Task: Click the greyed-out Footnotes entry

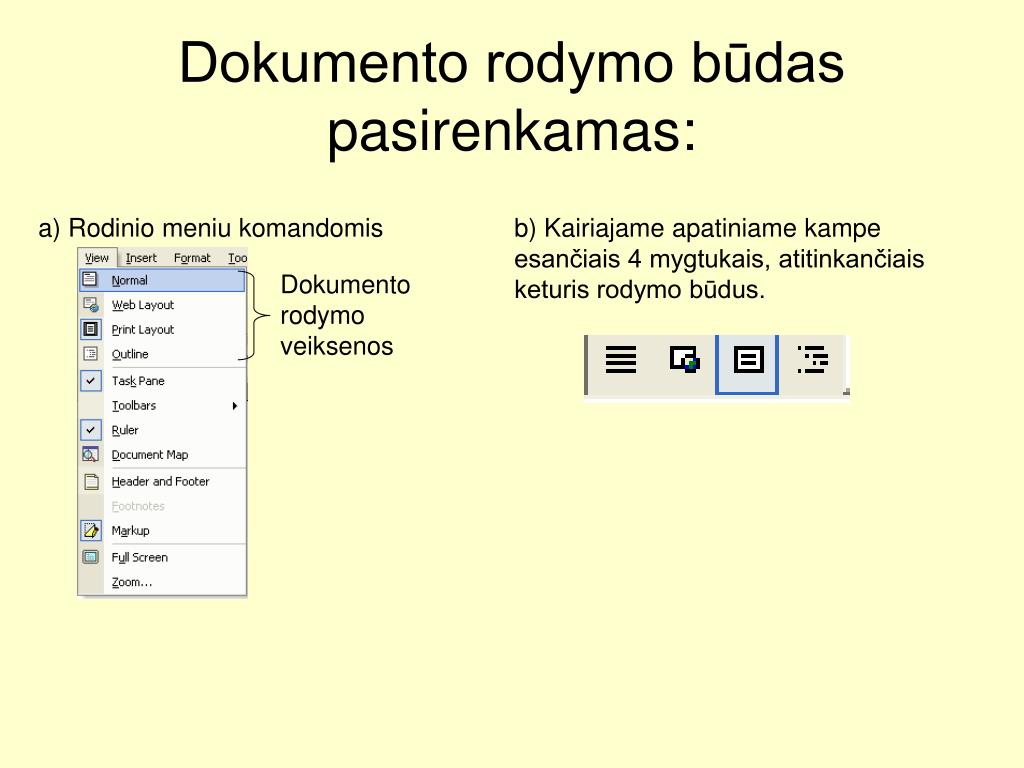Action: [162, 506]
